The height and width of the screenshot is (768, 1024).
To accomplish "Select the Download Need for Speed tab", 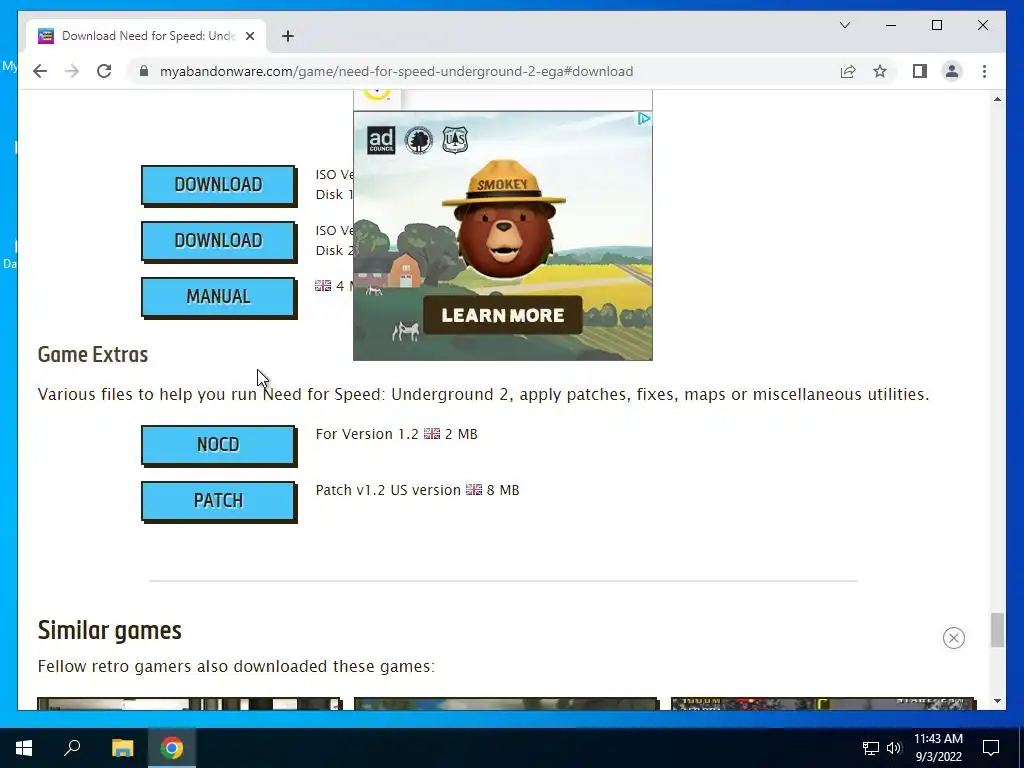I will (146, 36).
